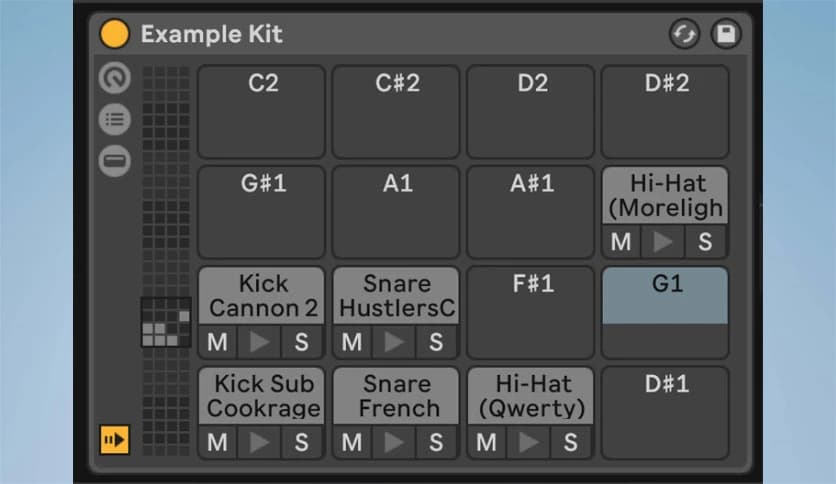This screenshot has width=836, height=484.
Task: Select the empty D#1 pad
Action: click(x=665, y=412)
